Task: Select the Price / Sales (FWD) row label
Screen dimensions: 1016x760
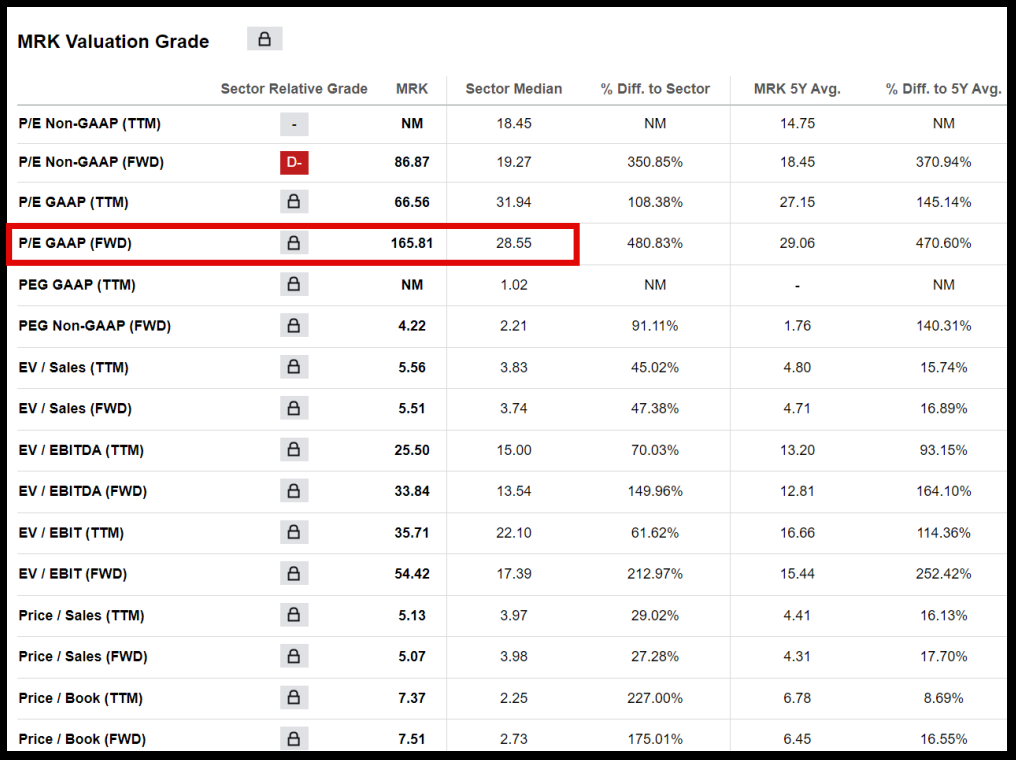Action: [x=83, y=656]
